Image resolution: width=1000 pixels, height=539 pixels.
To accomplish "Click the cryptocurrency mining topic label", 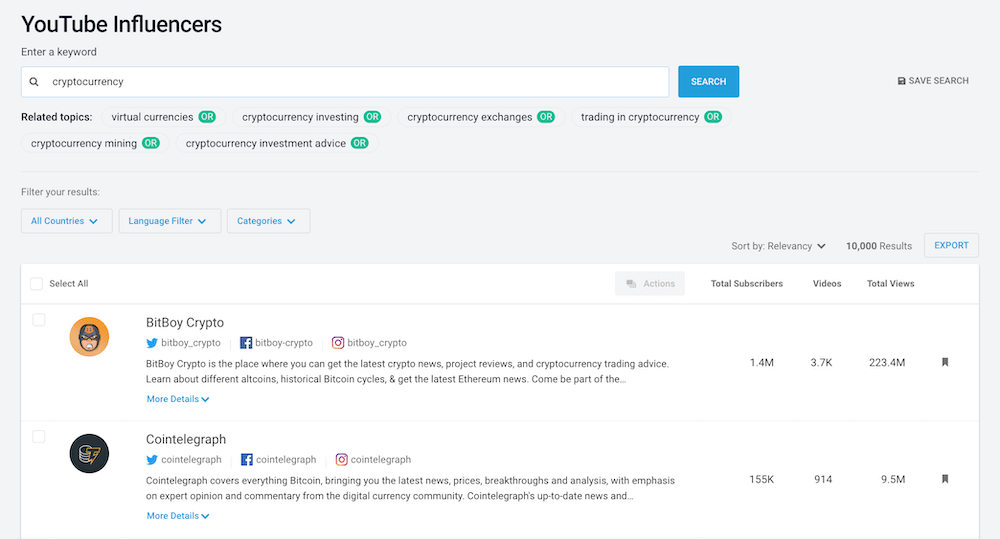I will tap(84, 143).
